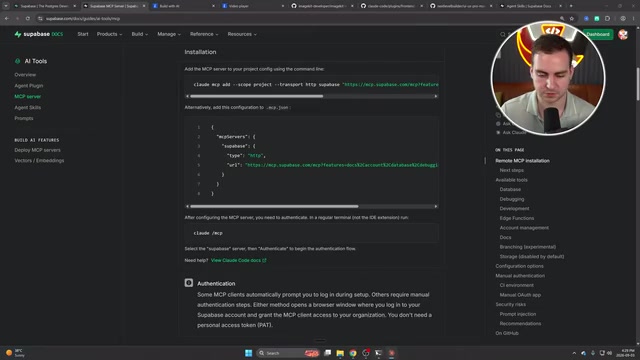Jump to Edge Functions in page outline
The image size is (640, 360).
pyautogui.click(x=516, y=218)
